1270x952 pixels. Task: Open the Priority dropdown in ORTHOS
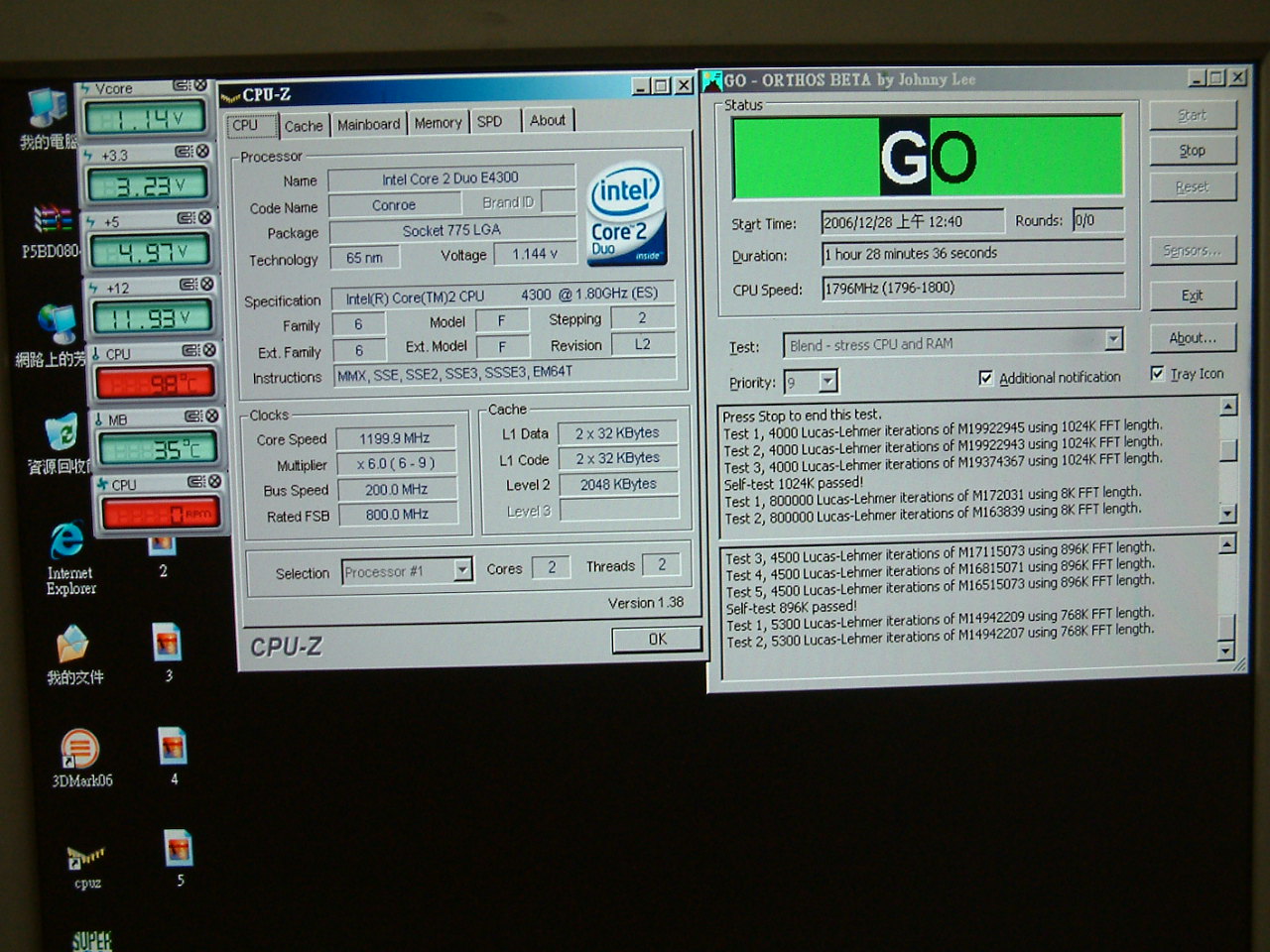(828, 381)
